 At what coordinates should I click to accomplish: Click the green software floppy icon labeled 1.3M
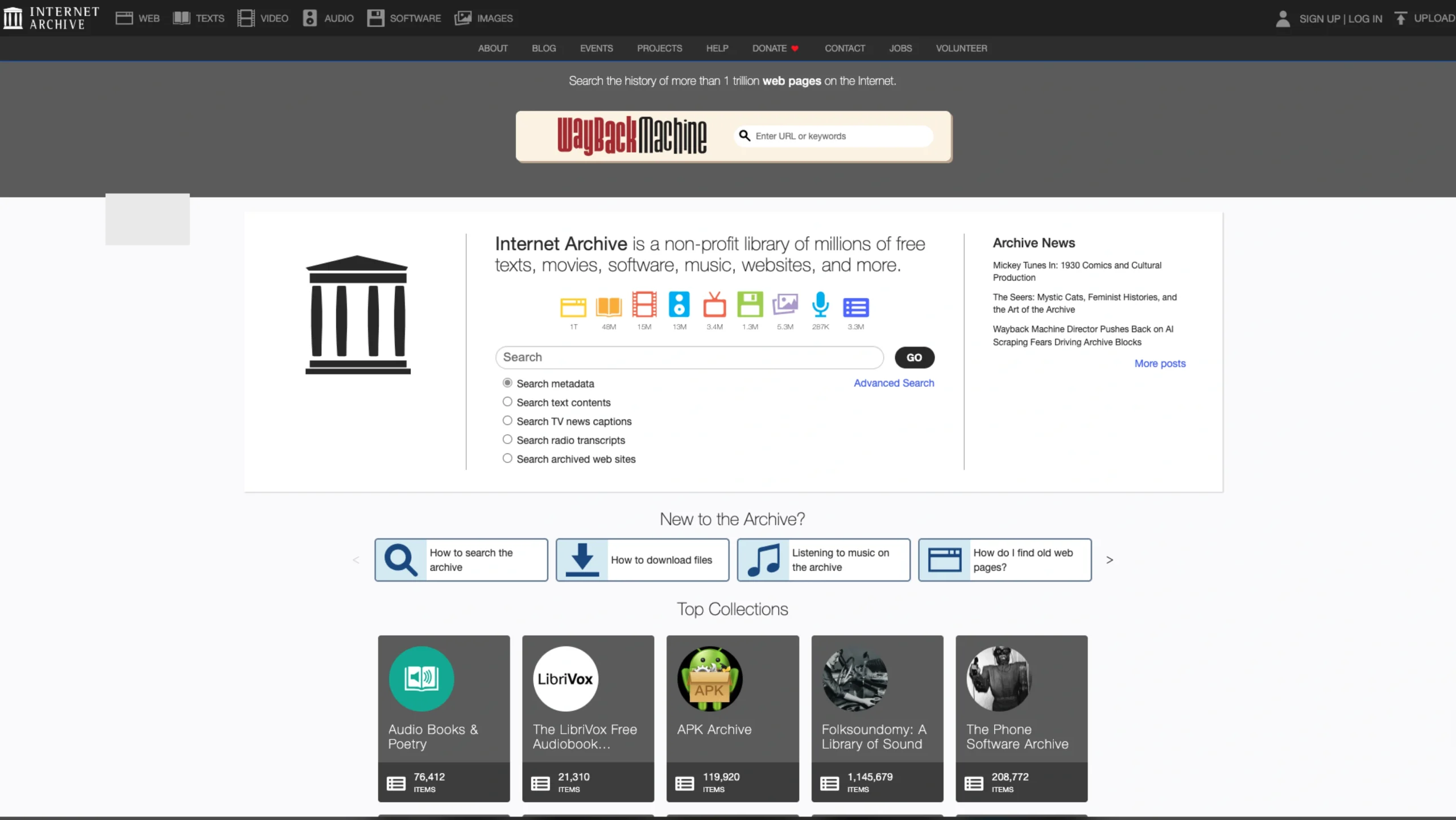(x=750, y=304)
